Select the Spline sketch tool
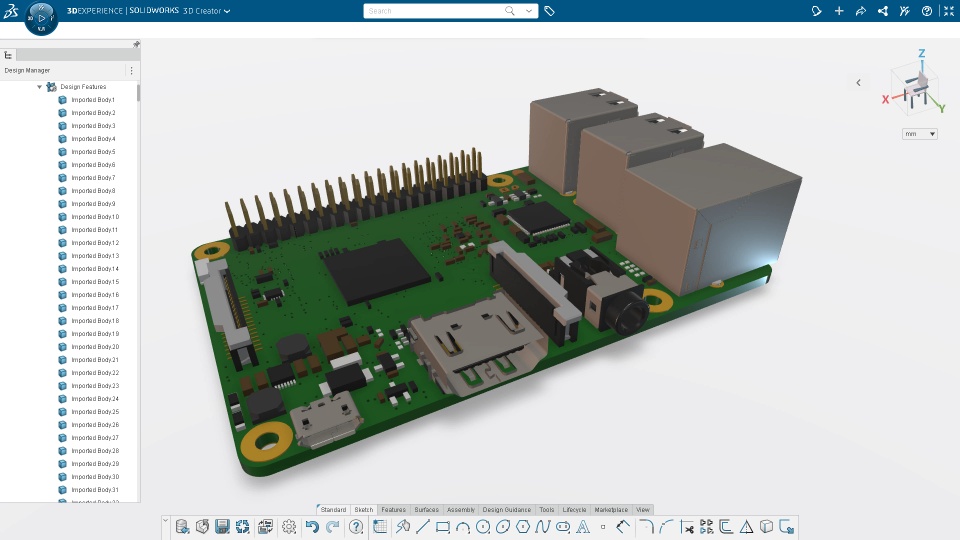 point(542,527)
